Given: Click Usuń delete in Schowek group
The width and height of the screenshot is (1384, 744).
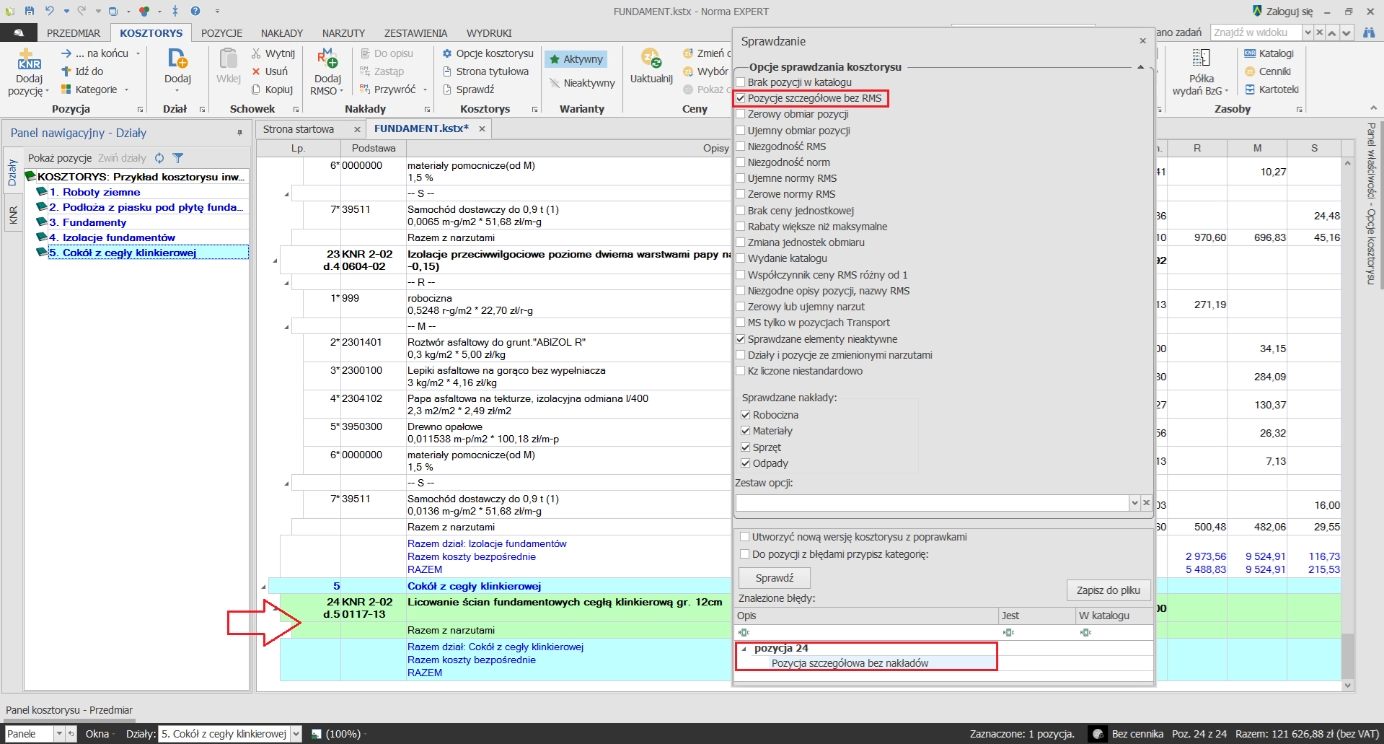Looking at the screenshot, I should 270,71.
